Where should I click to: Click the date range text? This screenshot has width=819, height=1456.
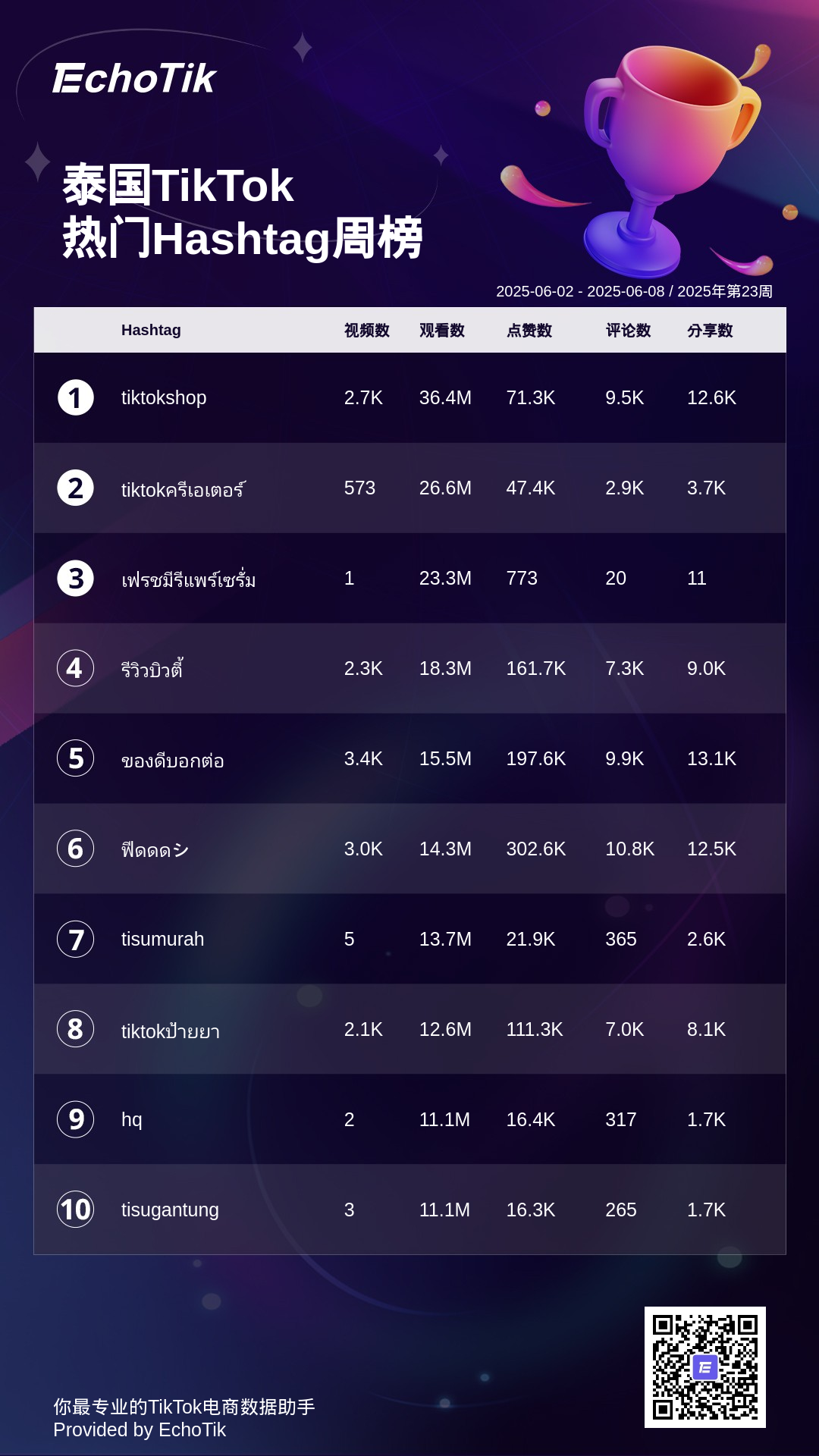pyautogui.click(x=634, y=292)
